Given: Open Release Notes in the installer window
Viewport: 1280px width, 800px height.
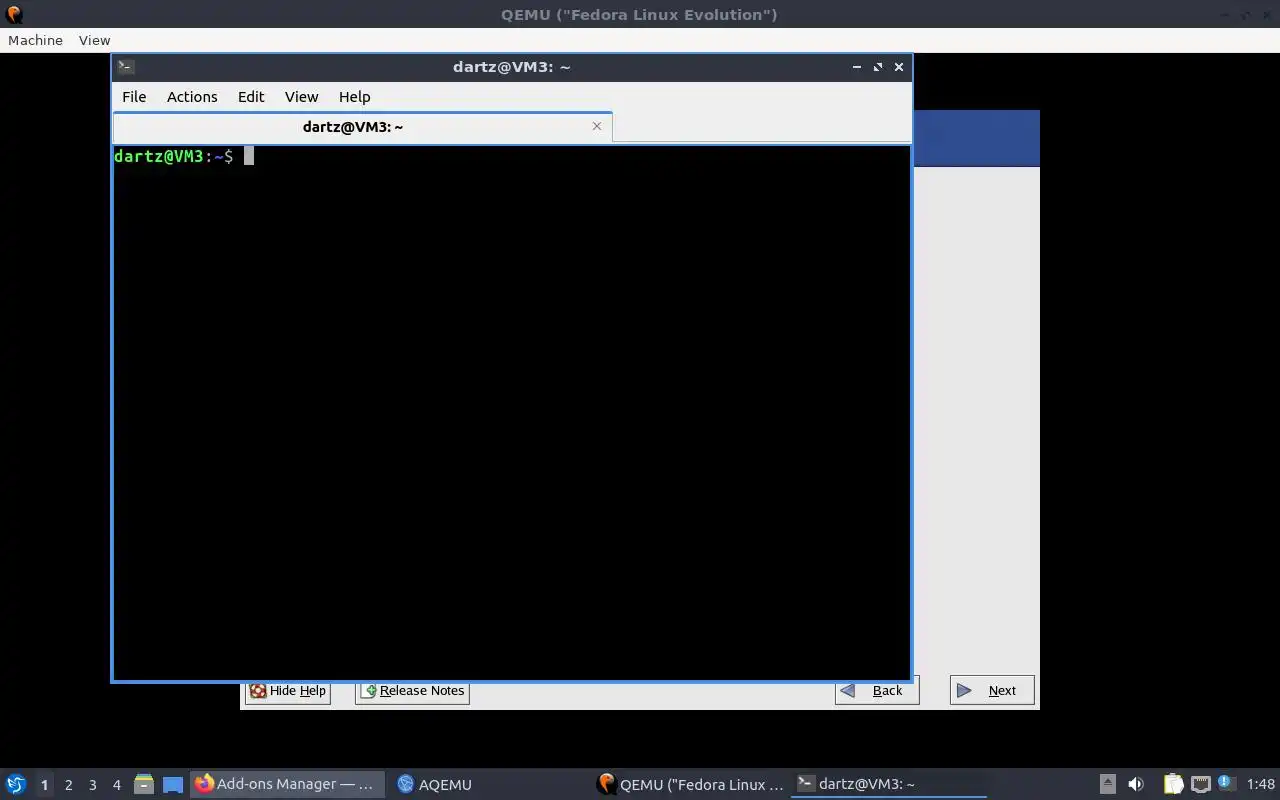Looking at the screenshot, I should point(412,690).
